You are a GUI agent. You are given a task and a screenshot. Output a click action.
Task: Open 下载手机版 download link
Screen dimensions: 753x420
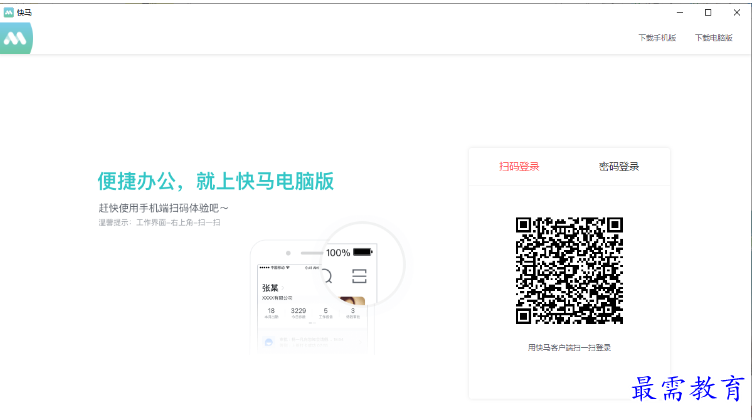[657, 37]
